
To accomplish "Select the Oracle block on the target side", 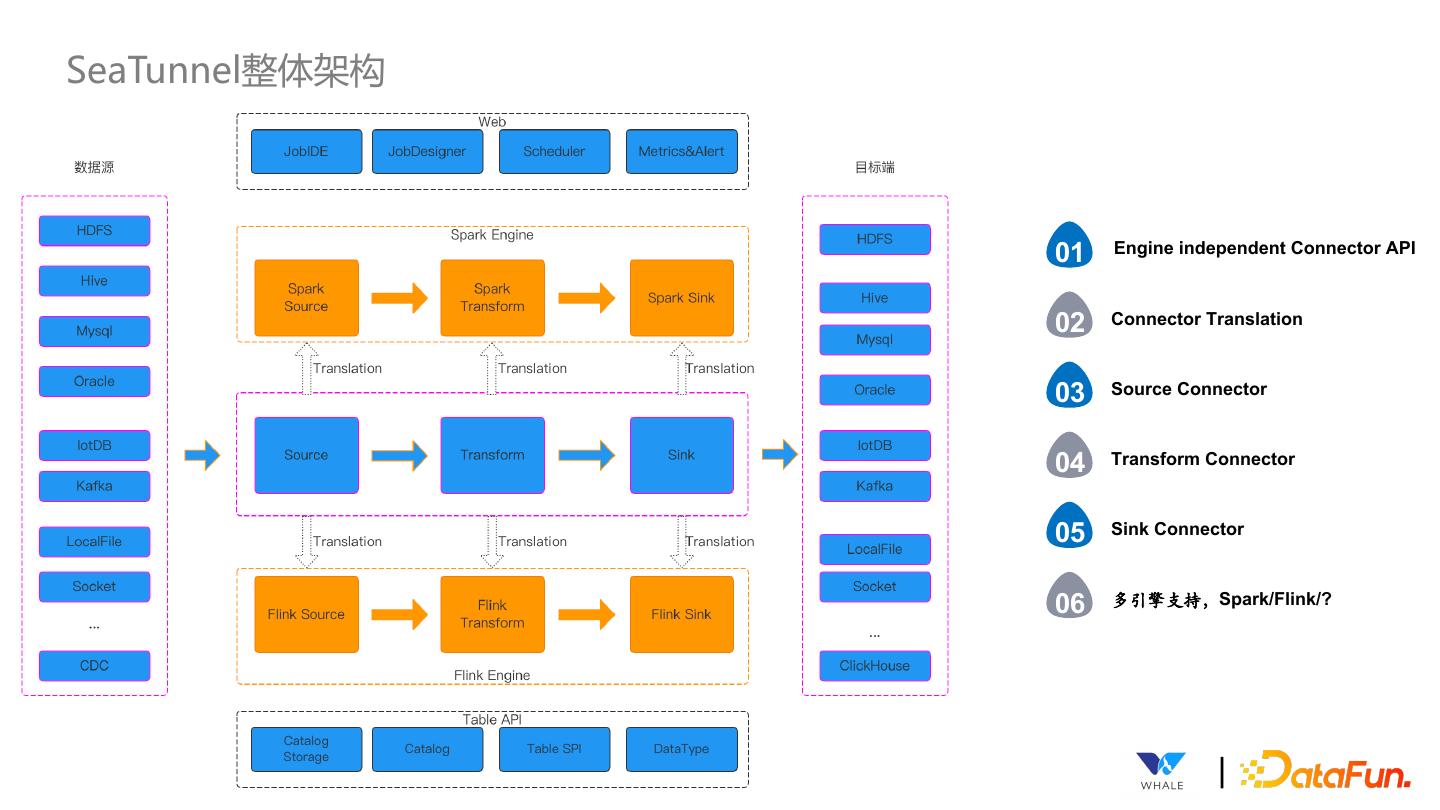I will (874, 389).
